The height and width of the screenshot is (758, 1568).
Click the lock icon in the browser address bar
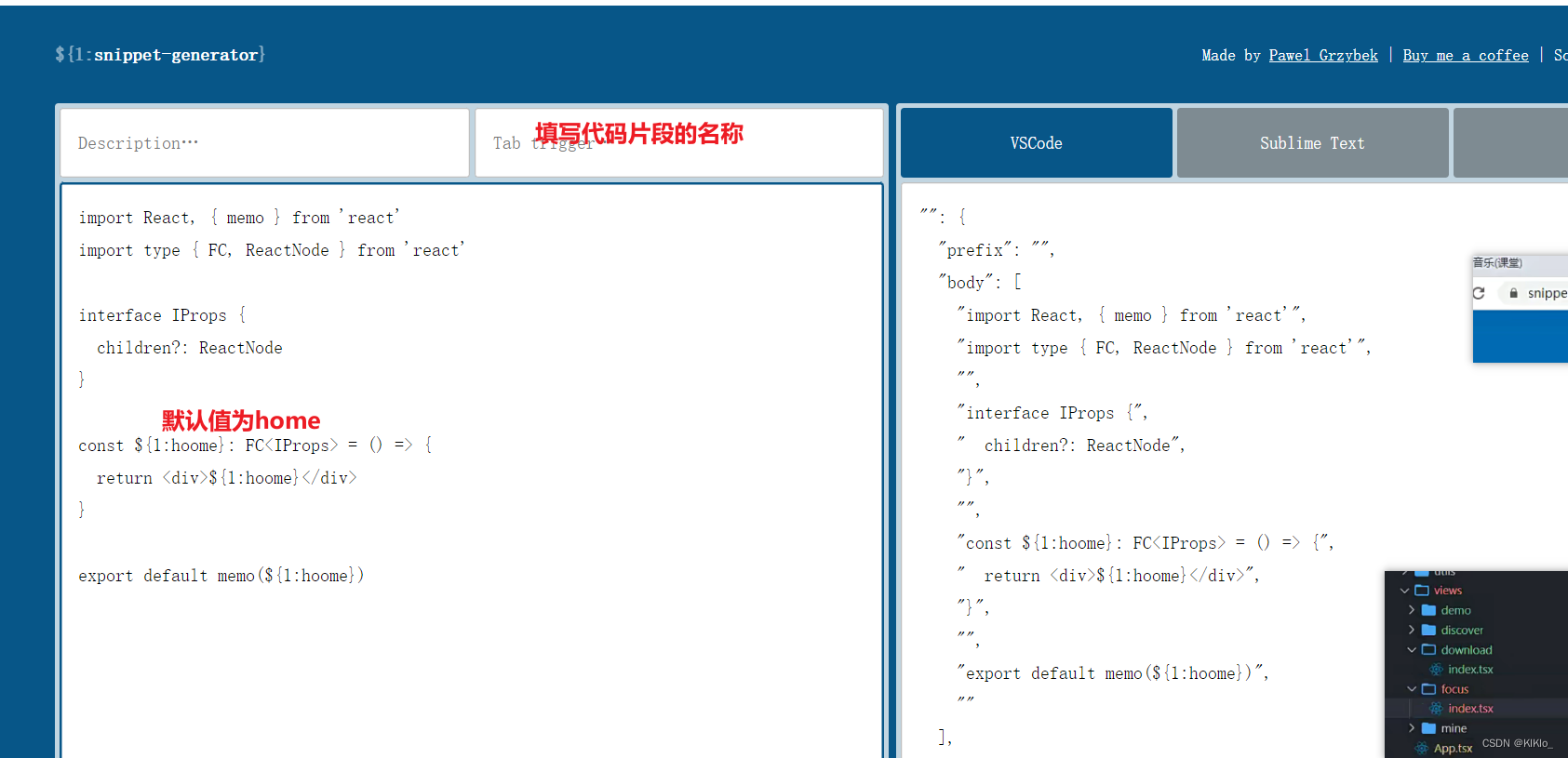(x=1514, y=293)
